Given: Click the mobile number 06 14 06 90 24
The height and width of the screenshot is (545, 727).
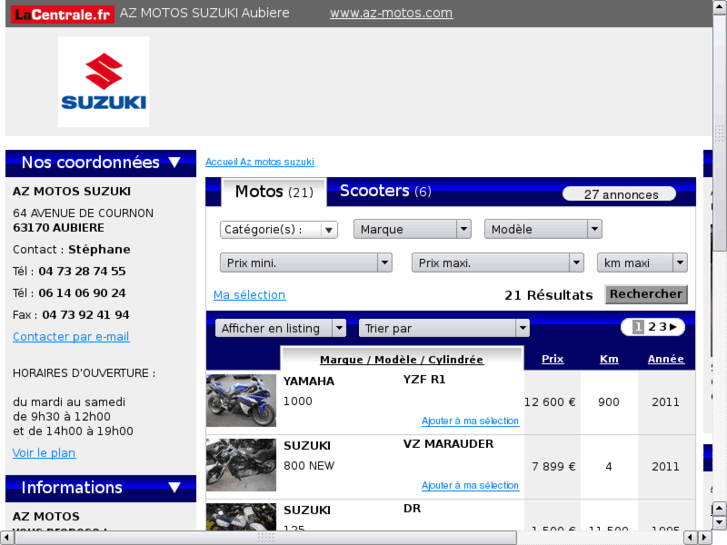Looking at the screenshot, I should click(82, 293).
